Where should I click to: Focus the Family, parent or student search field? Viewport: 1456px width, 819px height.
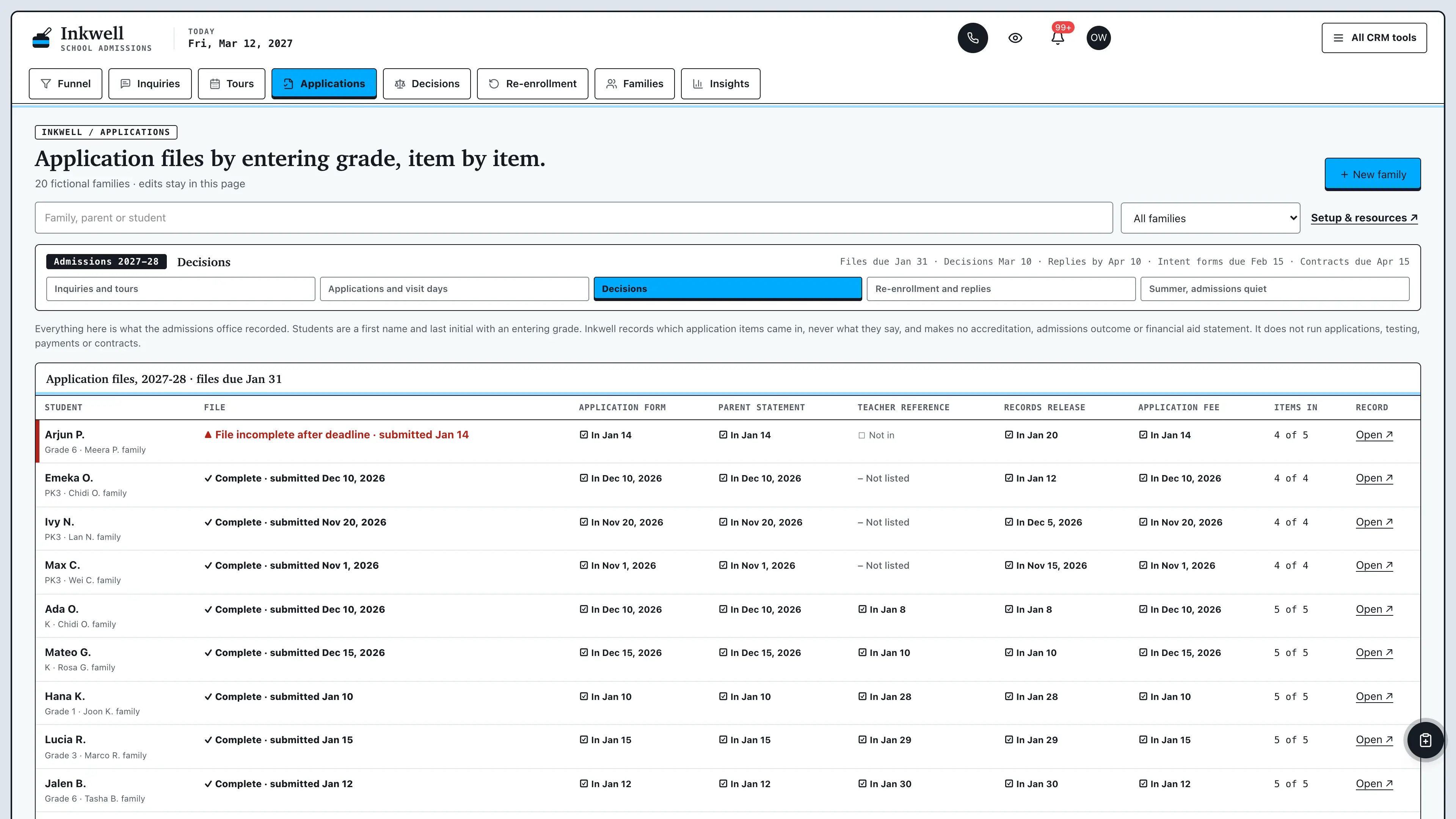tap(574, 218)
